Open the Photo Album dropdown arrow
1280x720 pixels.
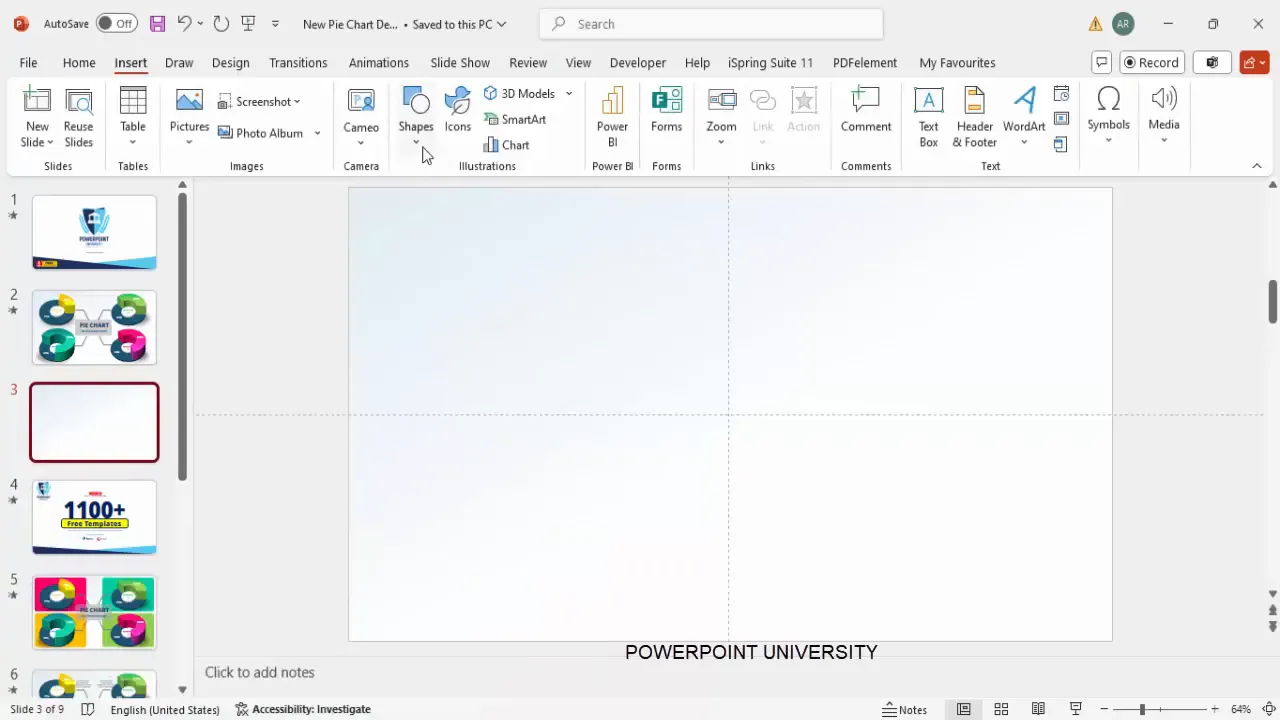pos(317,133)
